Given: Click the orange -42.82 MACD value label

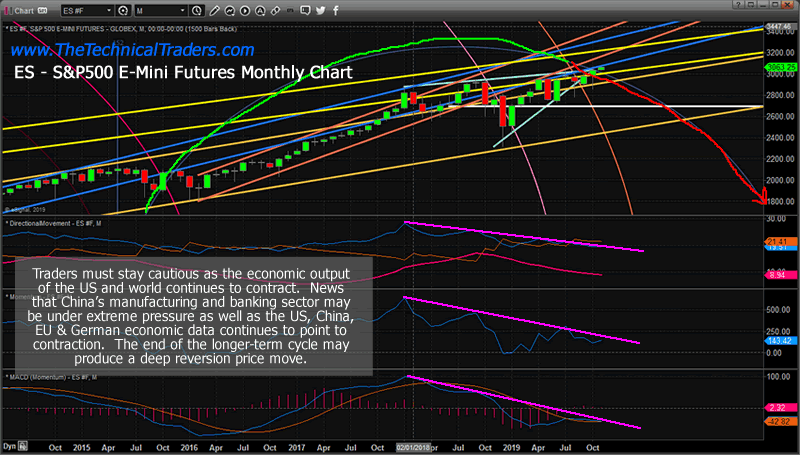Looking at the screenshot, I should (781, 421).
